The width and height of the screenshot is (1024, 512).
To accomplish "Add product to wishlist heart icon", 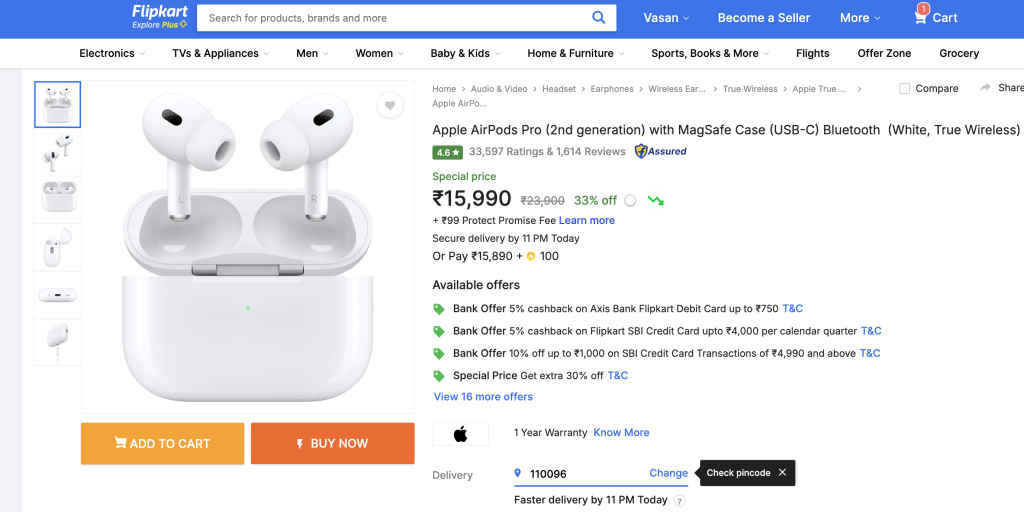I will tap(390, 105).
